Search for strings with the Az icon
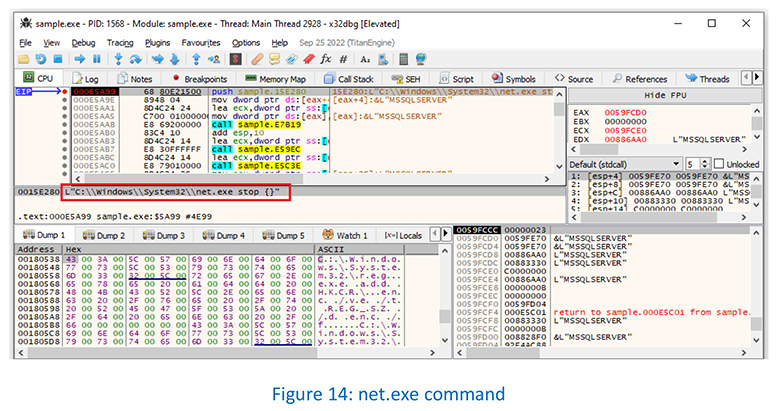Screen dimensions: 777x411 point(365,59)
